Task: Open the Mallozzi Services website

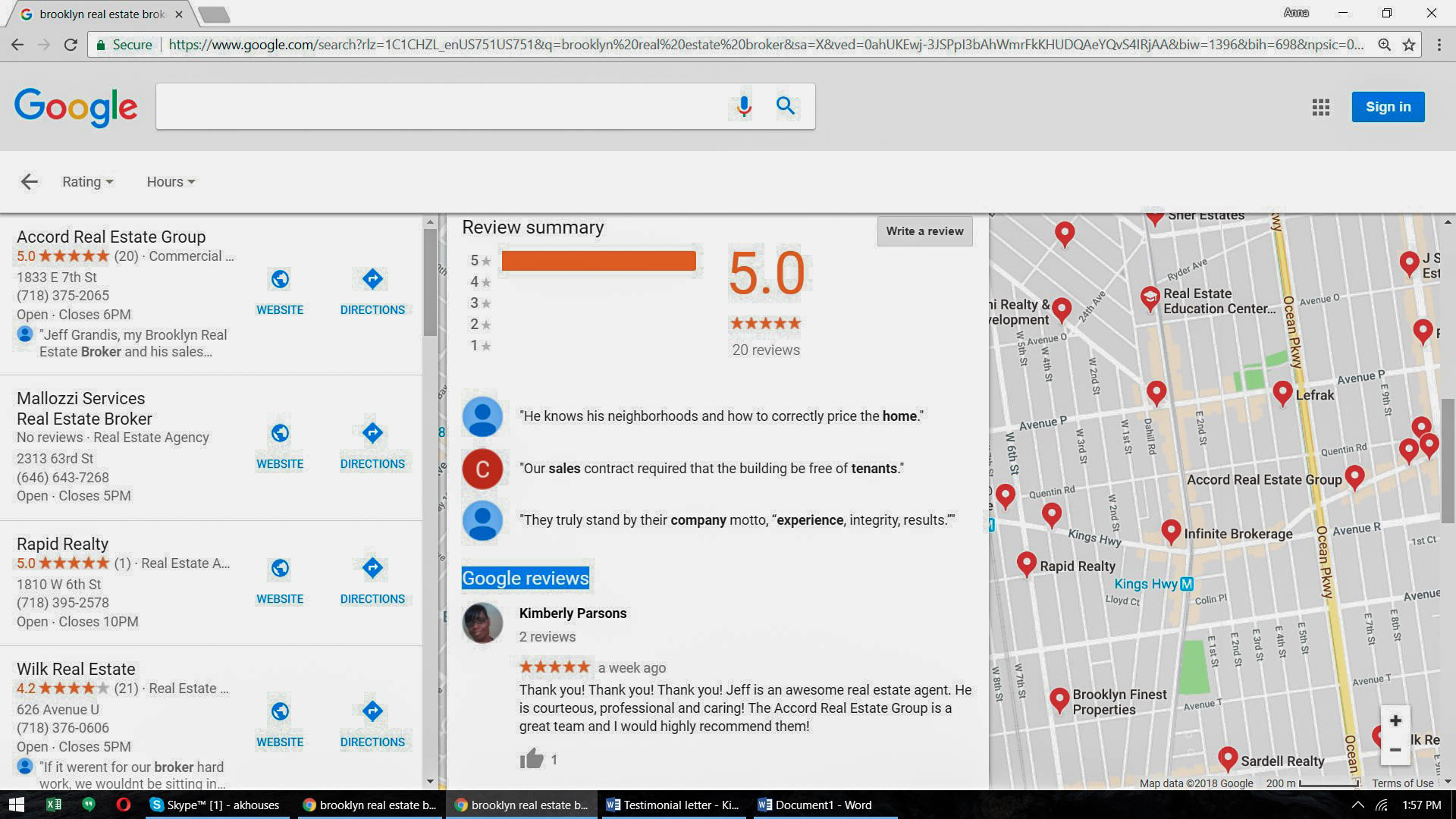Action: coord(280,446)
